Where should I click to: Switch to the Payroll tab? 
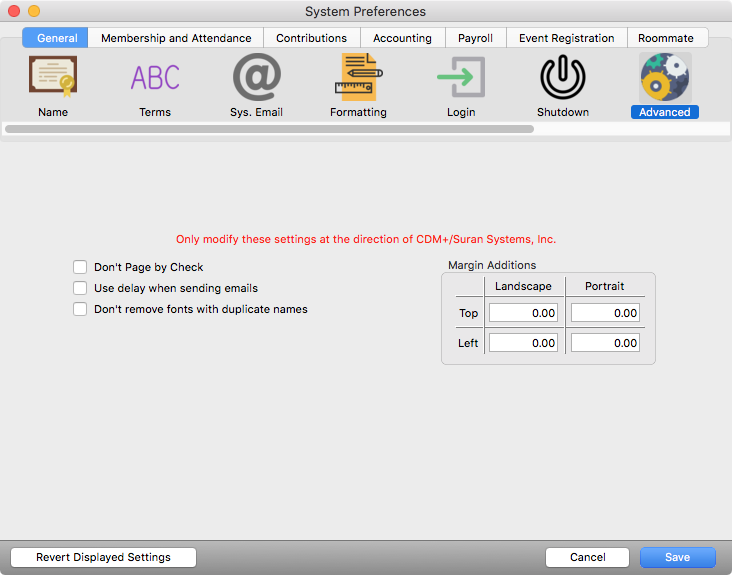click(x=475, y=38)
